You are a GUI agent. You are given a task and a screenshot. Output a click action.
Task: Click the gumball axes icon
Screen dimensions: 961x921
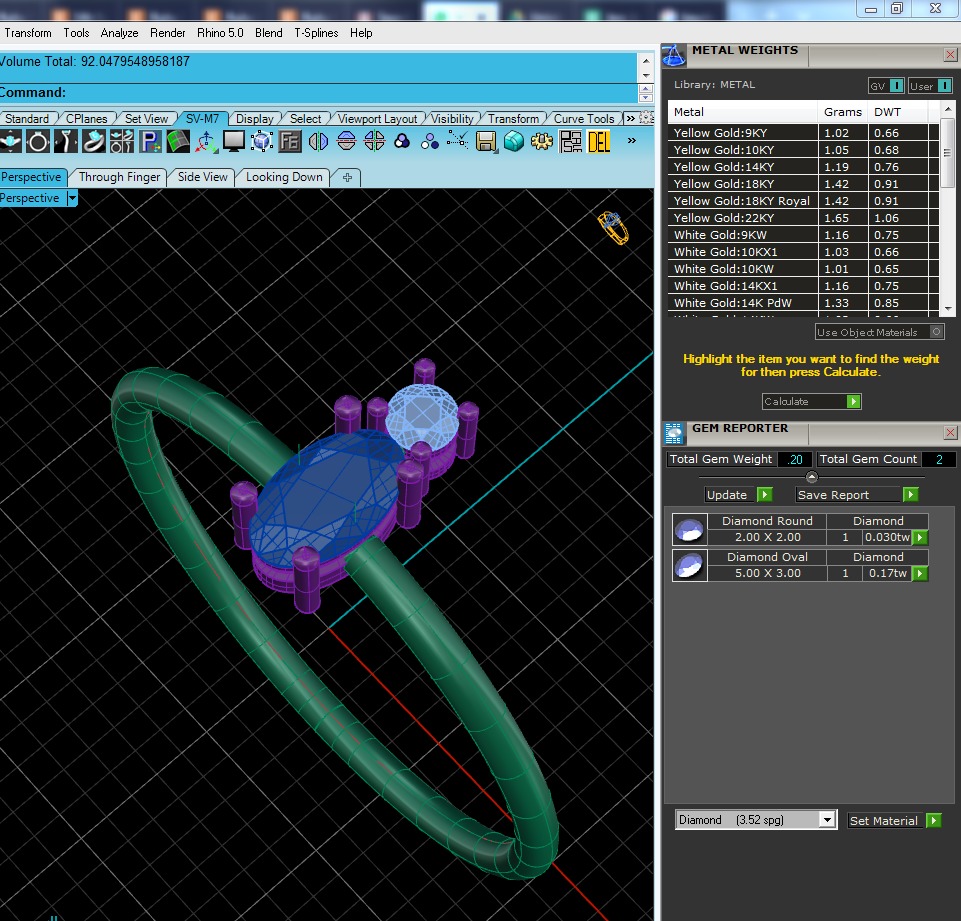coord(206,142)
